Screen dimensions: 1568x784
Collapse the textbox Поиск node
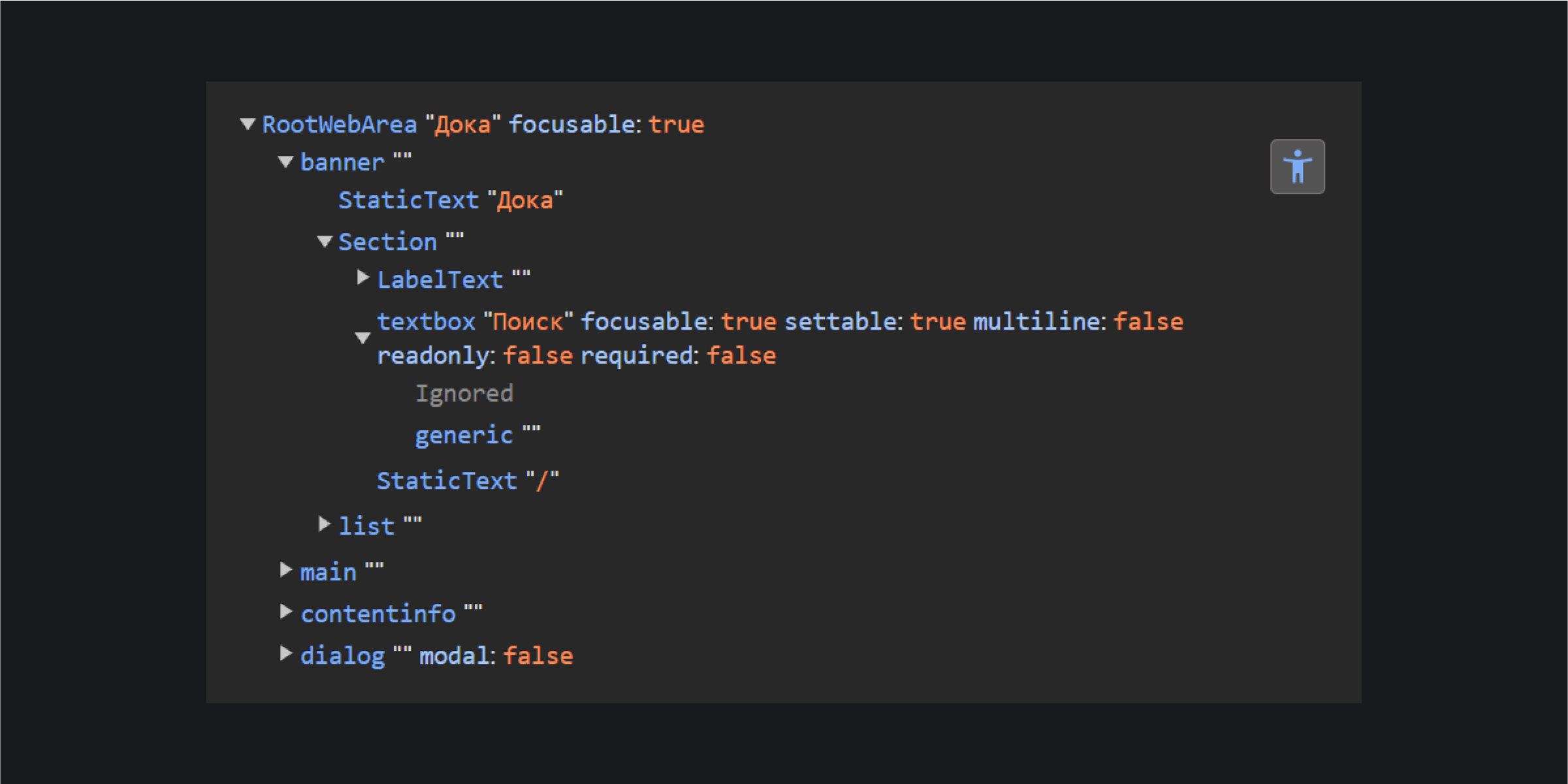point(363,337)
